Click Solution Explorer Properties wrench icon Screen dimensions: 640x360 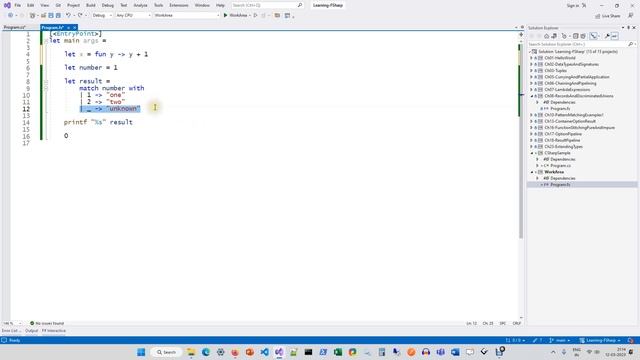[607, 36]
